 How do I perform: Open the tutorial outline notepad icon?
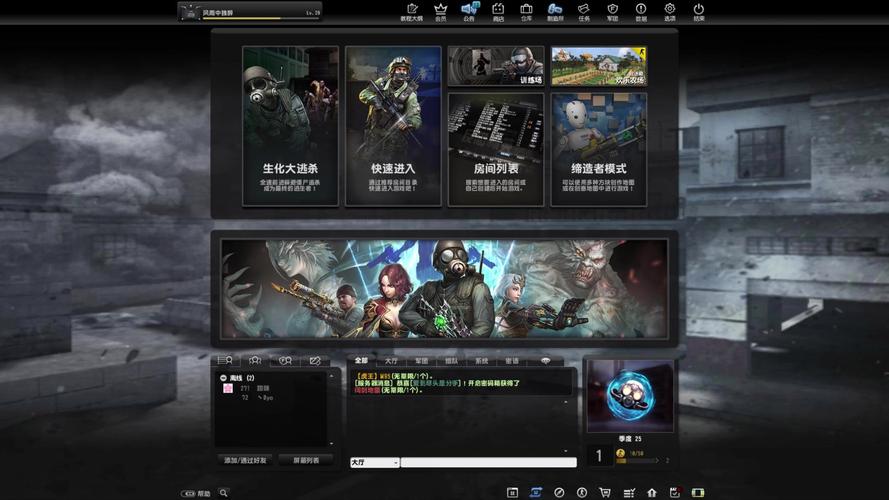coord(412,11)
